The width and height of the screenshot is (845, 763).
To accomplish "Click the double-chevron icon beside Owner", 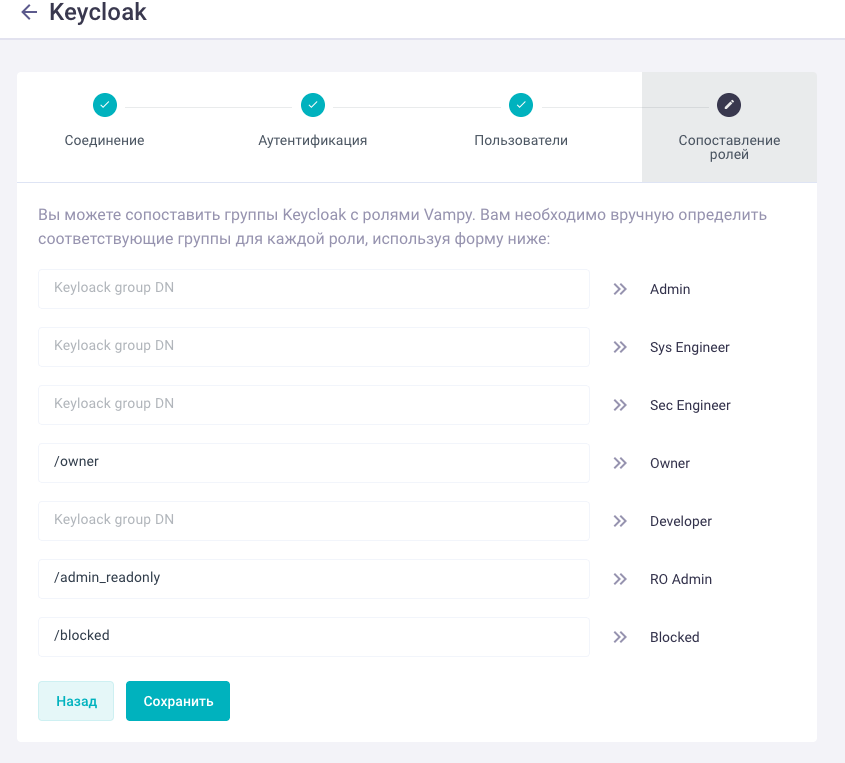I will pos(620,463).
